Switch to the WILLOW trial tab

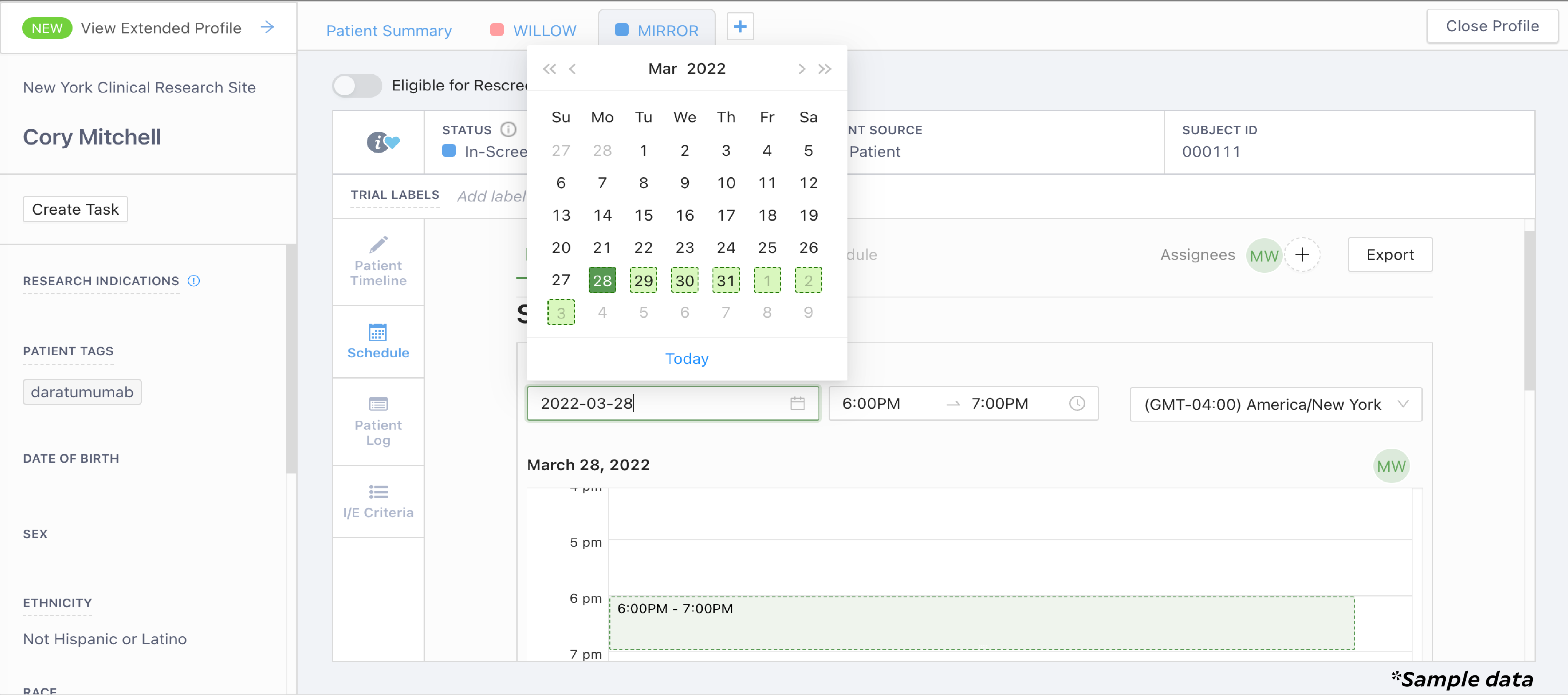[534, 30]
